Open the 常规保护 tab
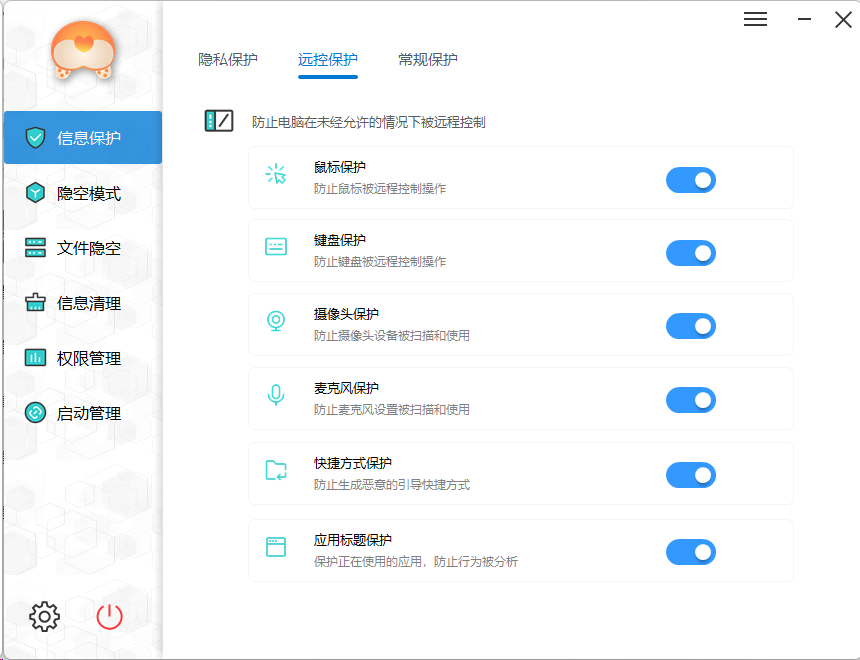The width and height of the screenshot is (860, 660). [428, 59]
